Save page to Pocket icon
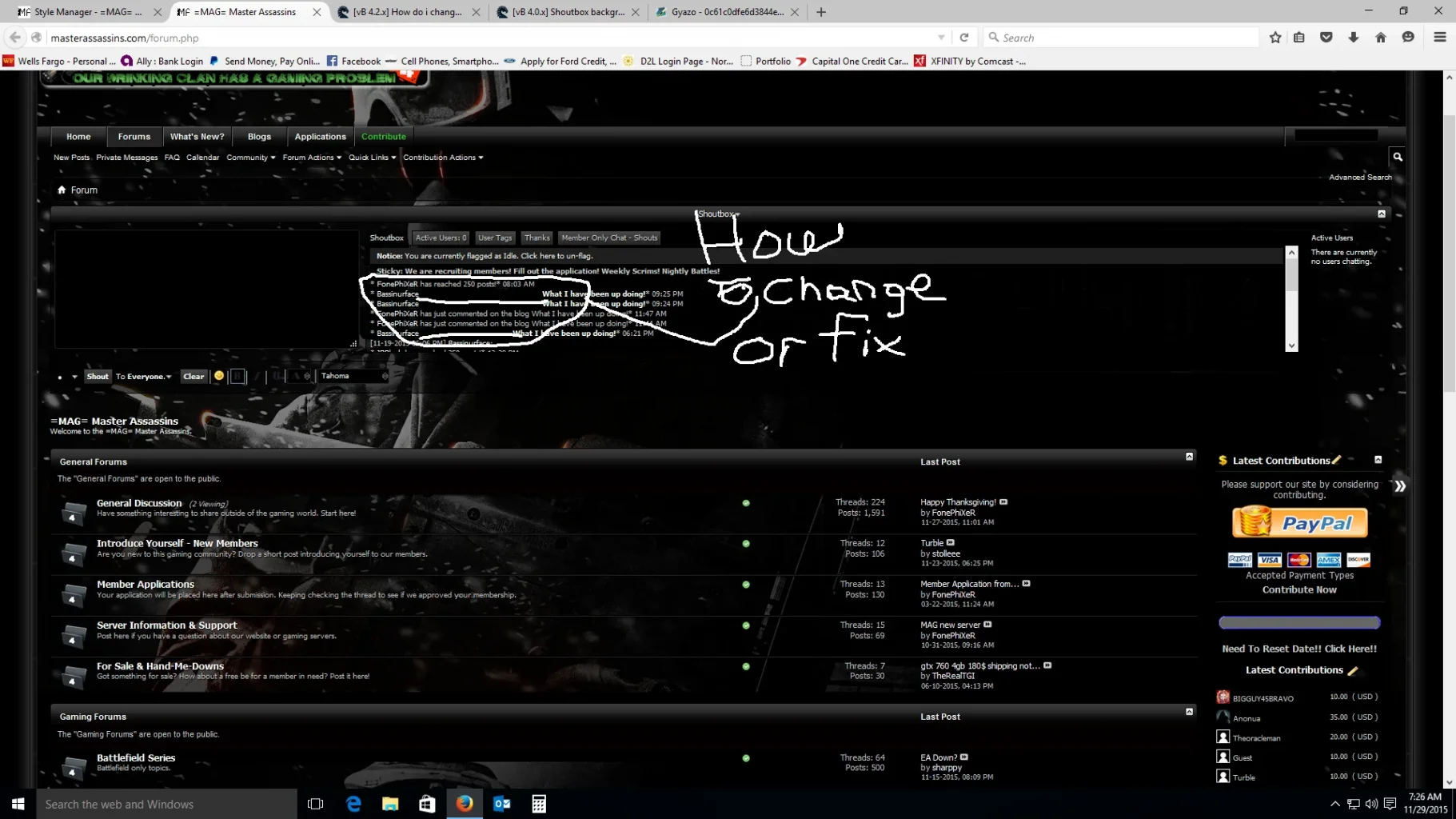Viewport: 1456px width, 819px height. pos(1326,38)
